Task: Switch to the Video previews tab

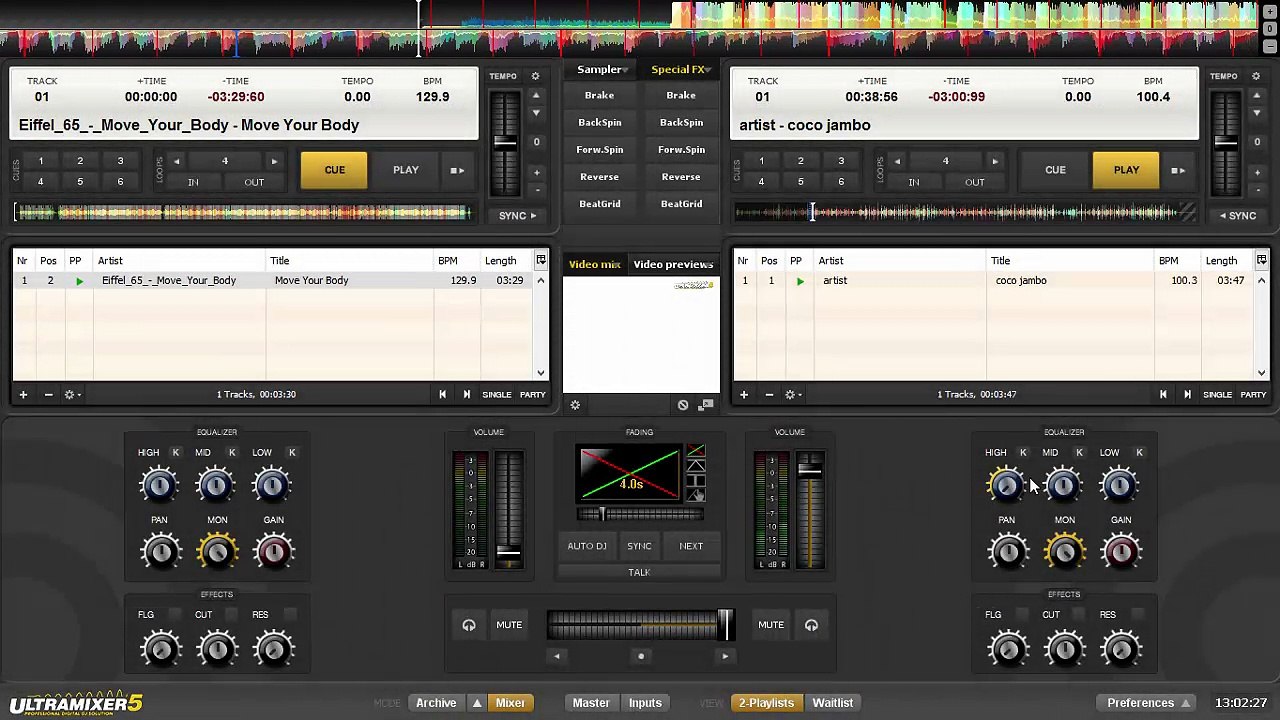Action: click(x=673, y=264)
